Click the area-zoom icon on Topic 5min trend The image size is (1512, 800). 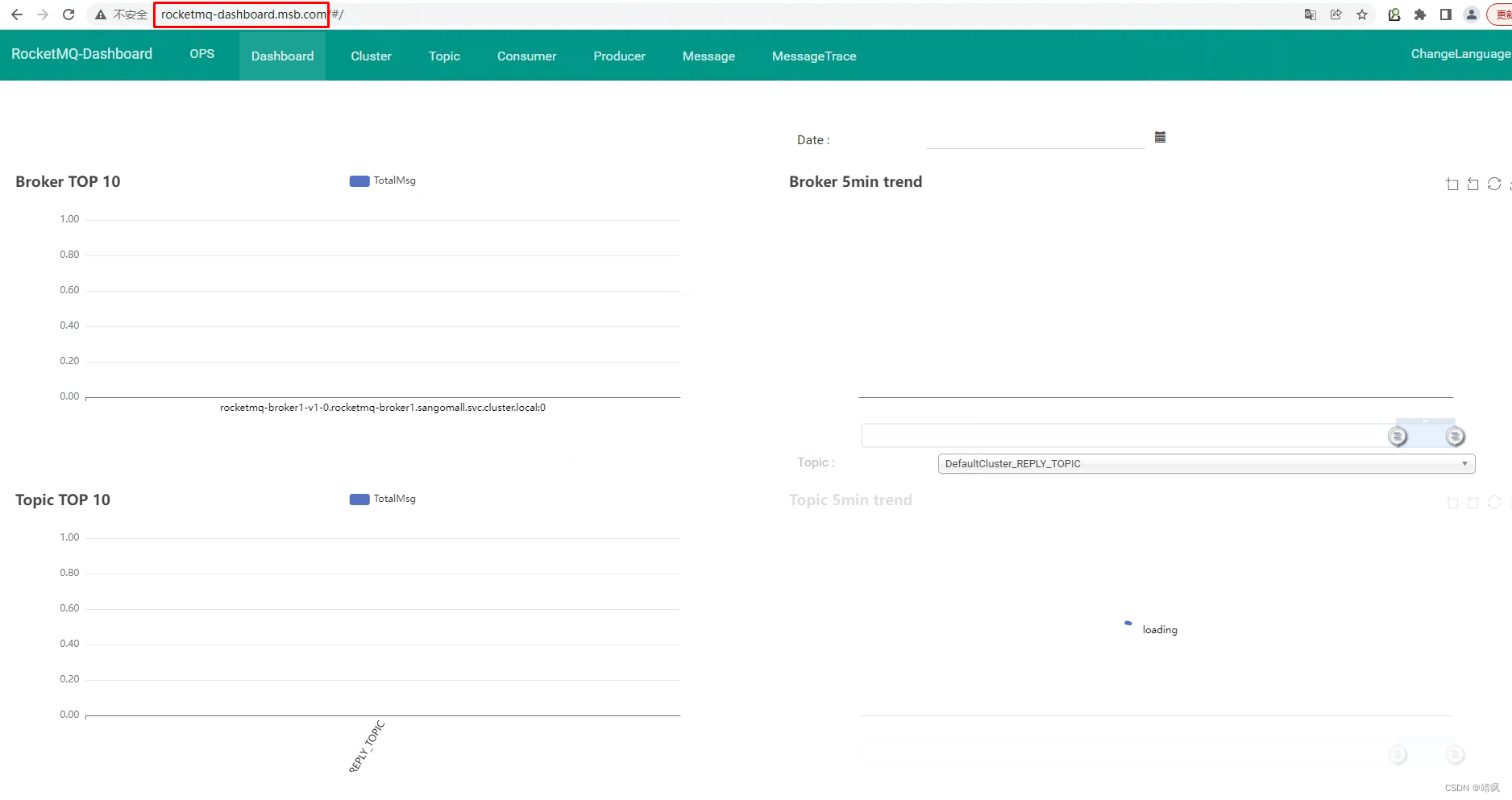click(x=1452, y=502)
